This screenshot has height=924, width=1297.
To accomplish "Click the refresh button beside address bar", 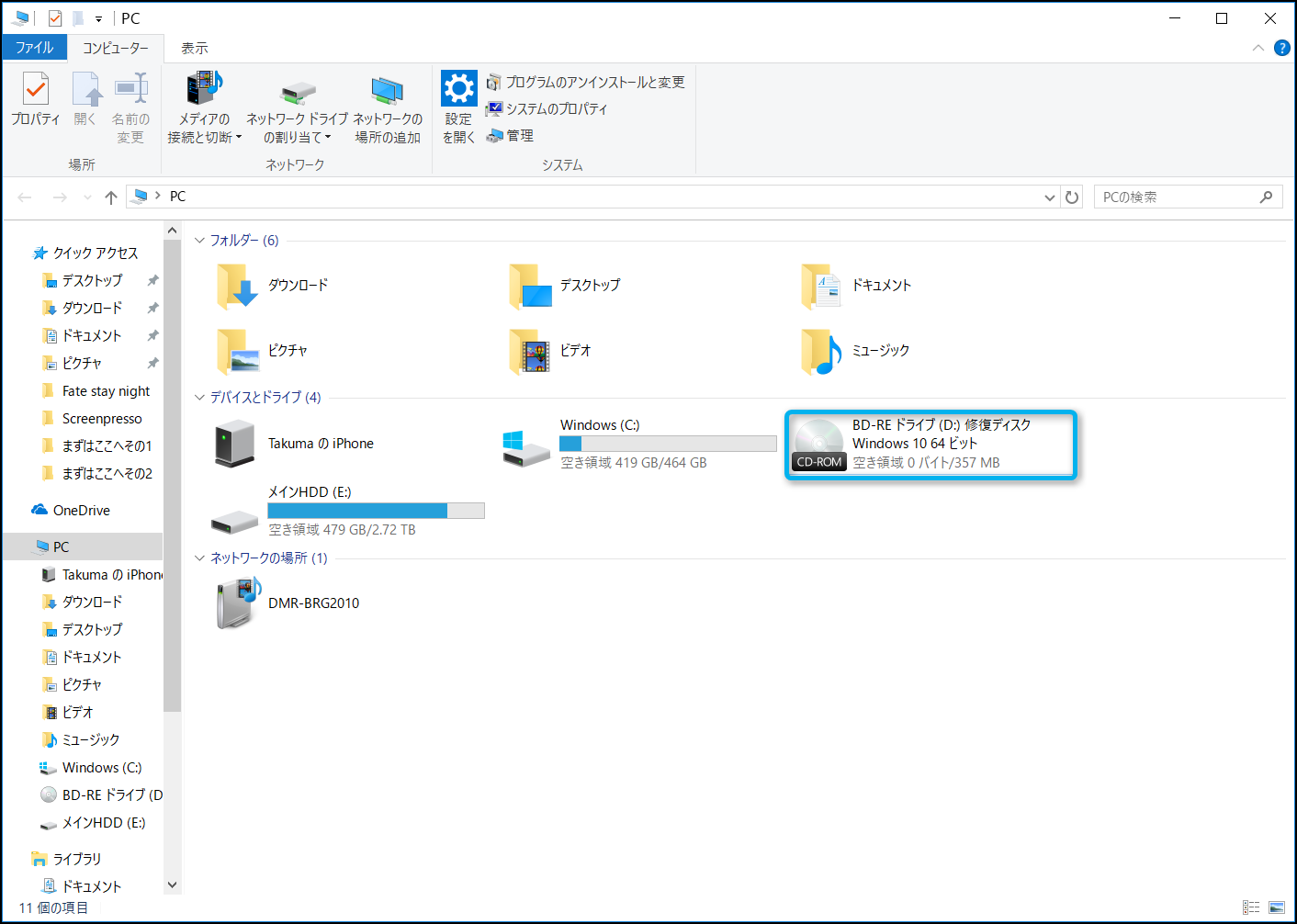I will point(1072,197).
